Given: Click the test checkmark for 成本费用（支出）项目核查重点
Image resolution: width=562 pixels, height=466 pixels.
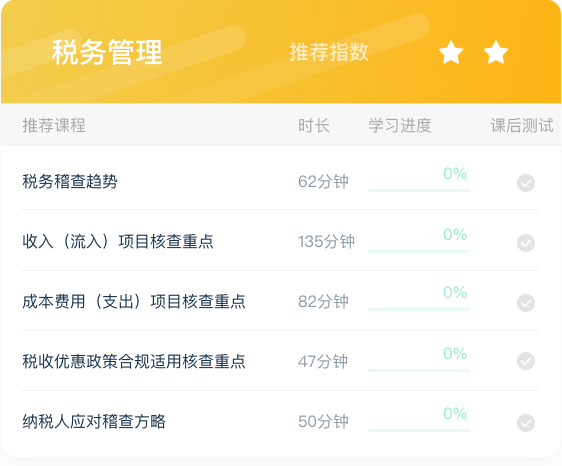Looking at the screenshot, I should coord(526,303).
